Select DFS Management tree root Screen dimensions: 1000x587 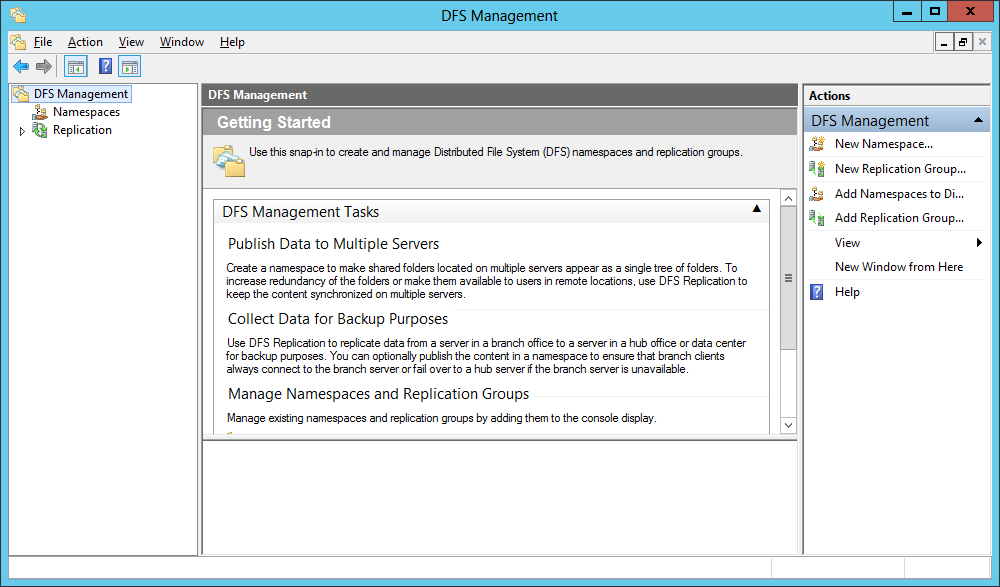coord(81,94)
